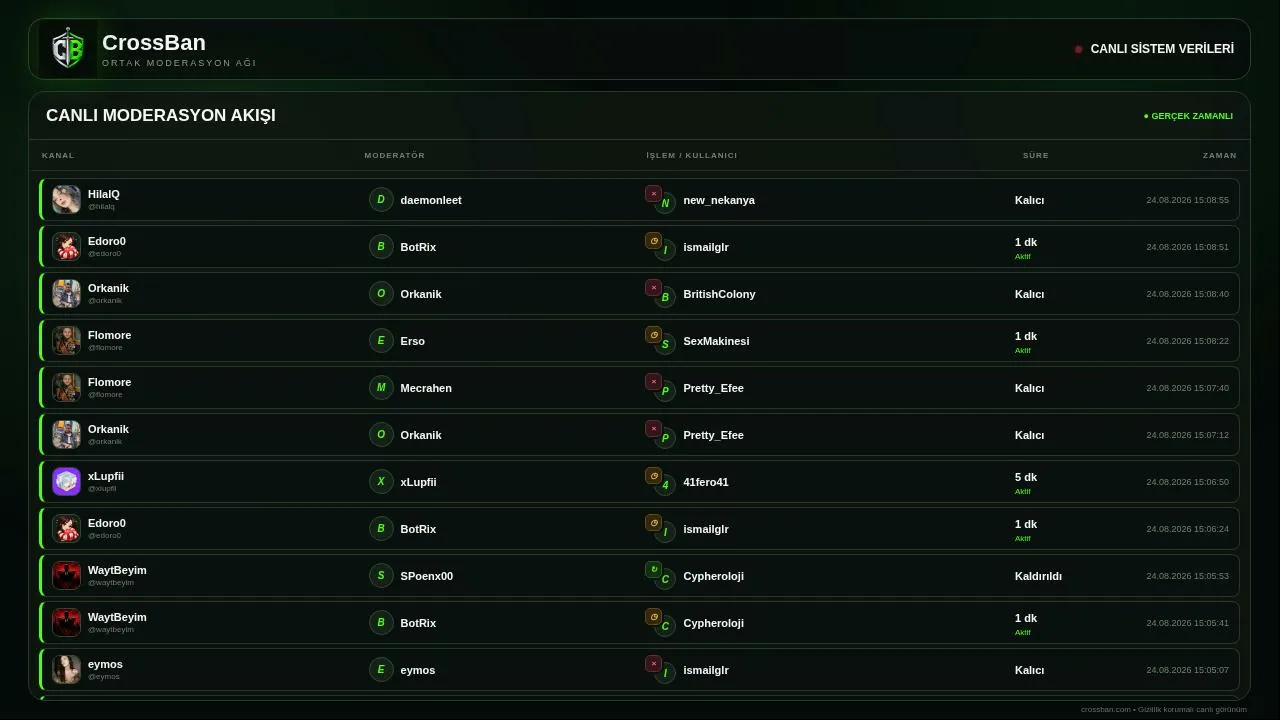This screenshot has height=720, width=1280.
Task: Open HilalQ channel avatar
Action: click(67, 199)
